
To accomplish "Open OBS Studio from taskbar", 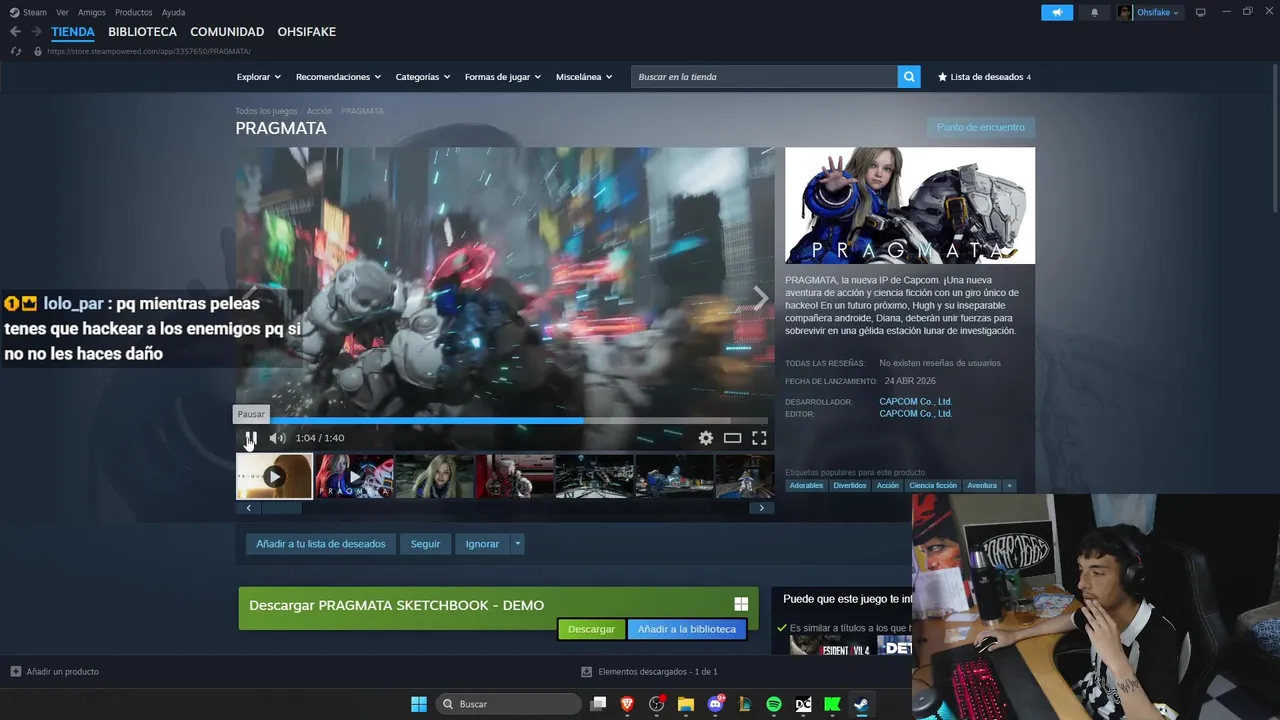I will (x=656, y=704).
